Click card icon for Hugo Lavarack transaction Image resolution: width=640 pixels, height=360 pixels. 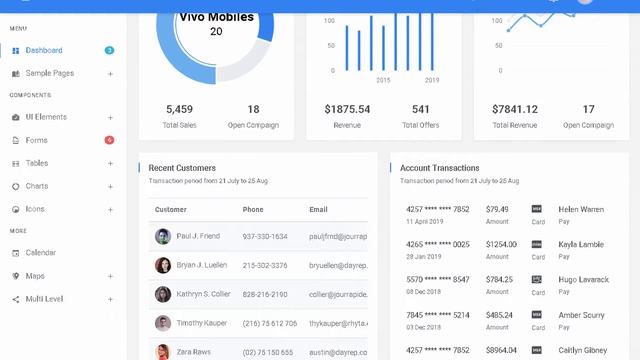point(536,279)
